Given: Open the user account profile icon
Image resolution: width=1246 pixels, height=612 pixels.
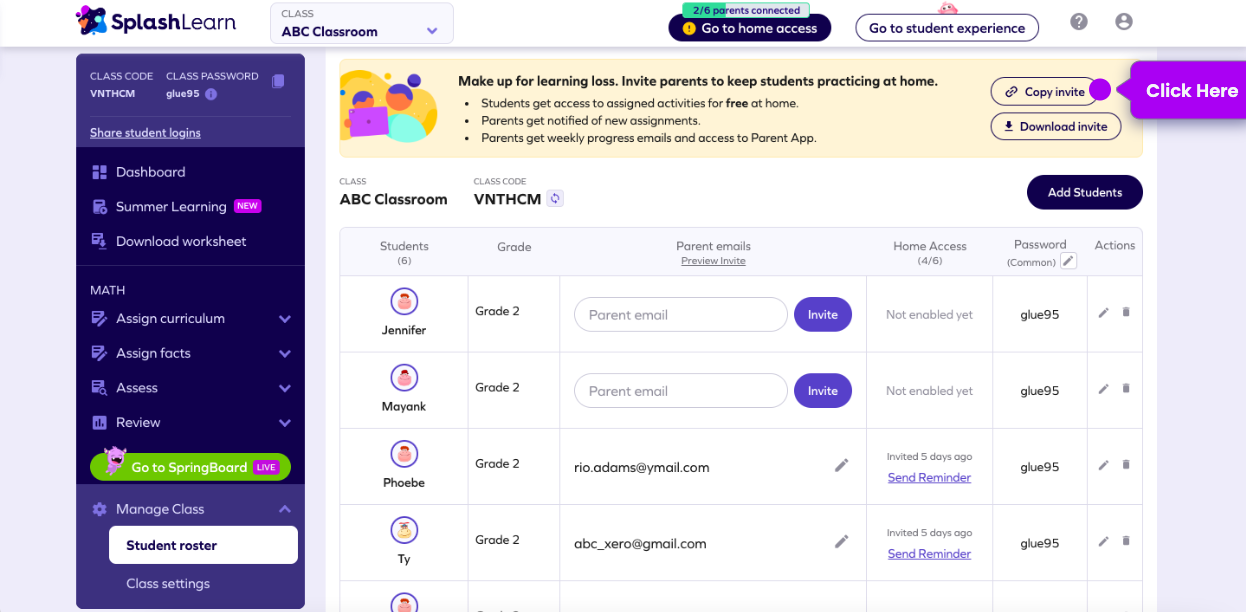Looking at the screenshot, I should tap(1123, 22).
